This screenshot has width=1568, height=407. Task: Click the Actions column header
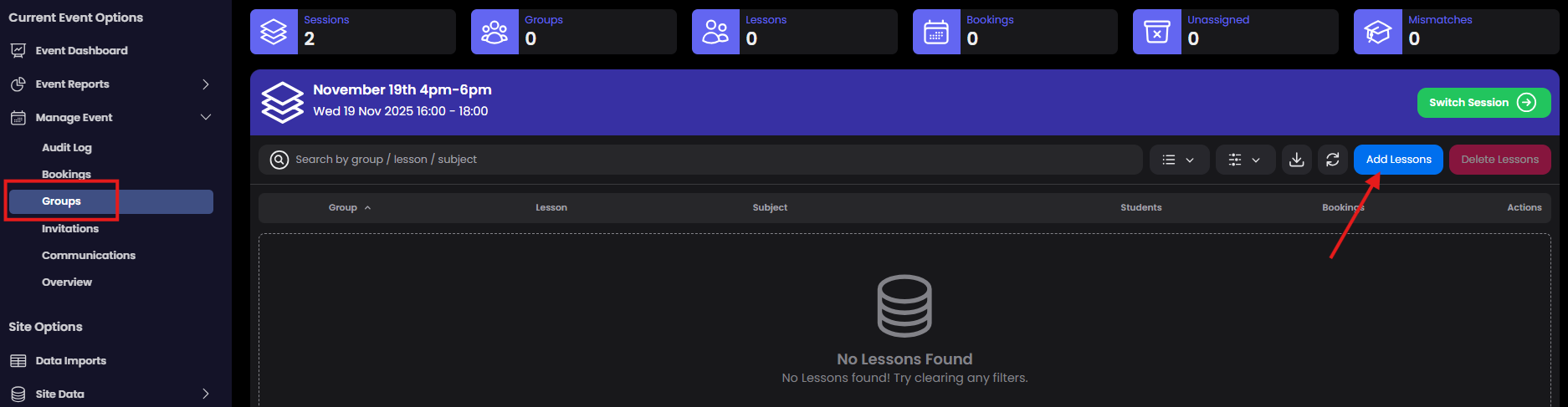[1524, 207]
